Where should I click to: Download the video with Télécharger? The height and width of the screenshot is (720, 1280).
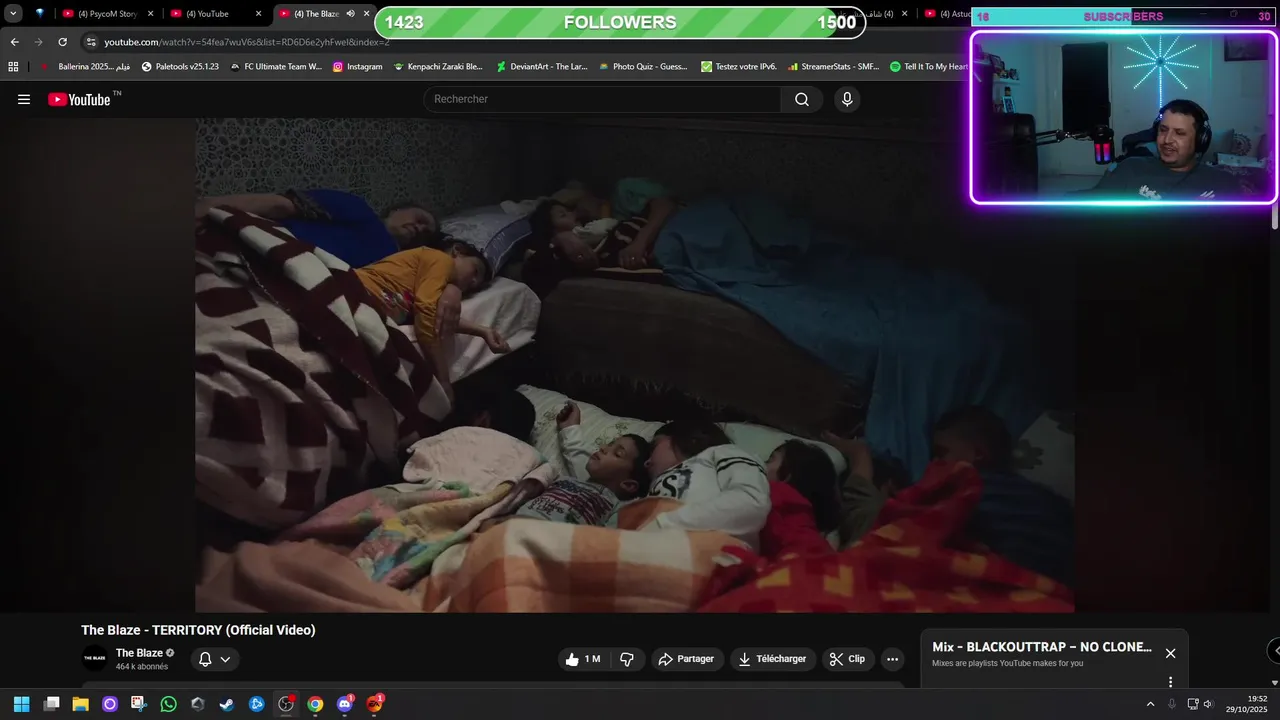click(x=772, y=659)
